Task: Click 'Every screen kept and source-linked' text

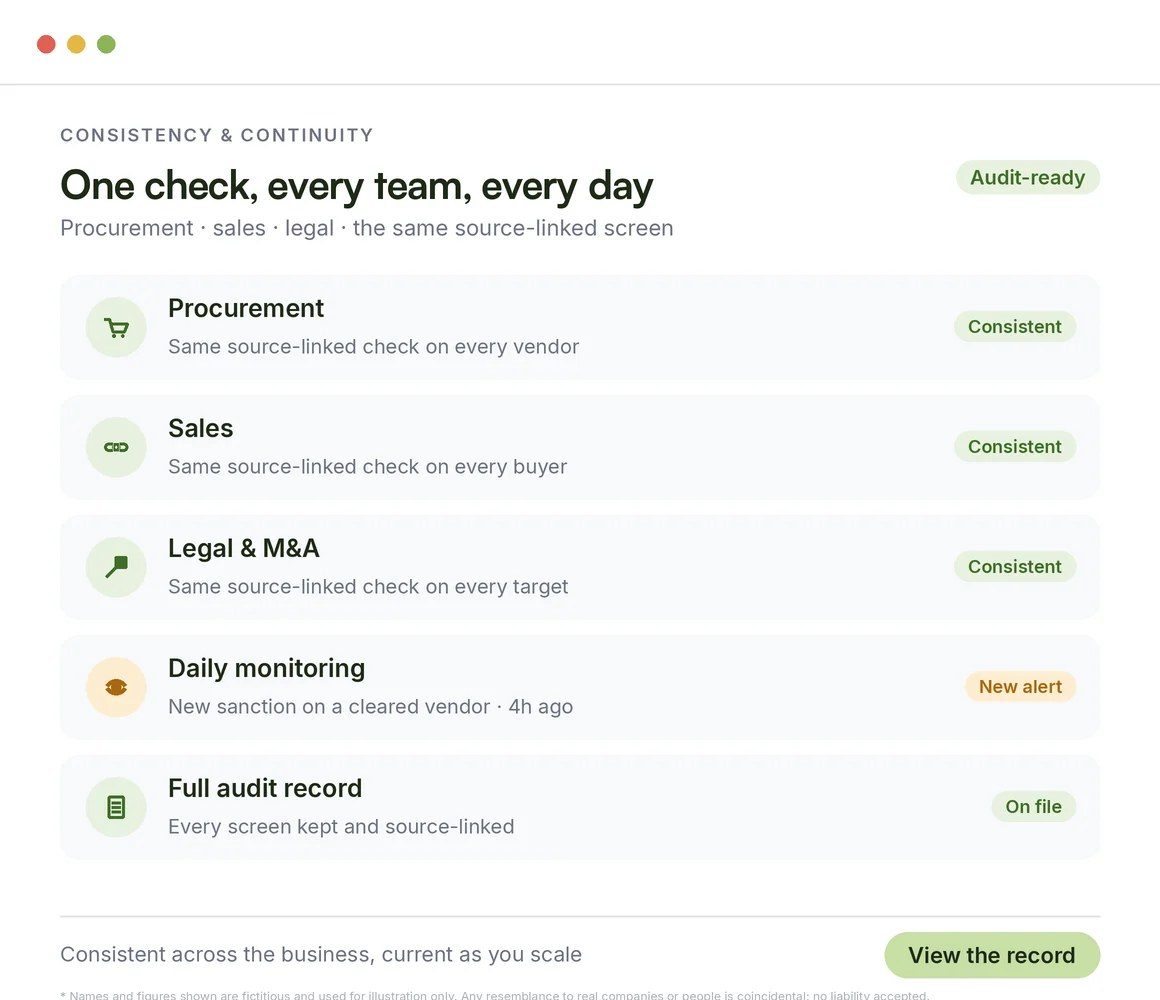Action: point(341,826)
